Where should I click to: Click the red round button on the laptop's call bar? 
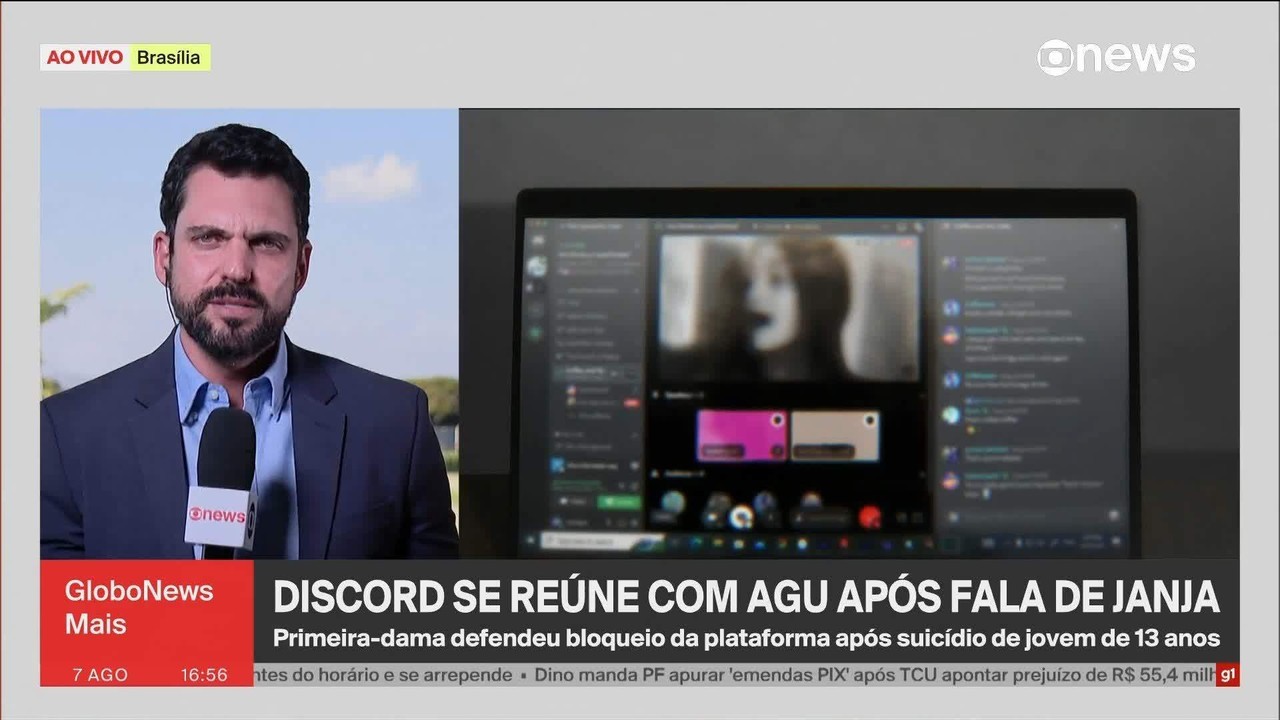(x=870, y=517)
